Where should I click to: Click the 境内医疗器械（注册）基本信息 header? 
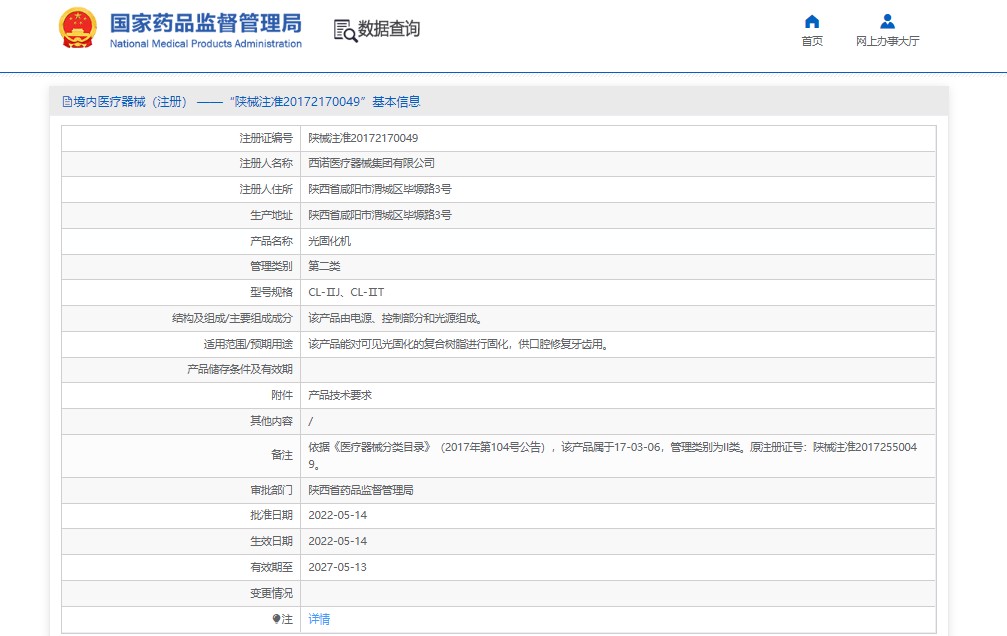coord(241,102)
